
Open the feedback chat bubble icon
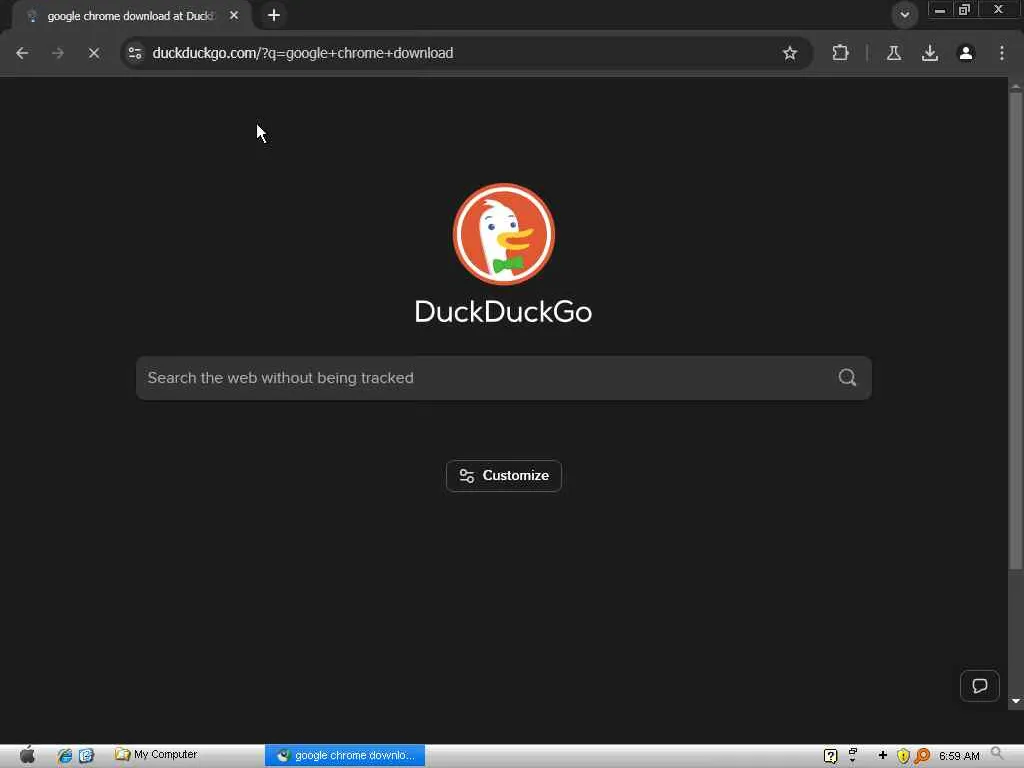[980, 686]
